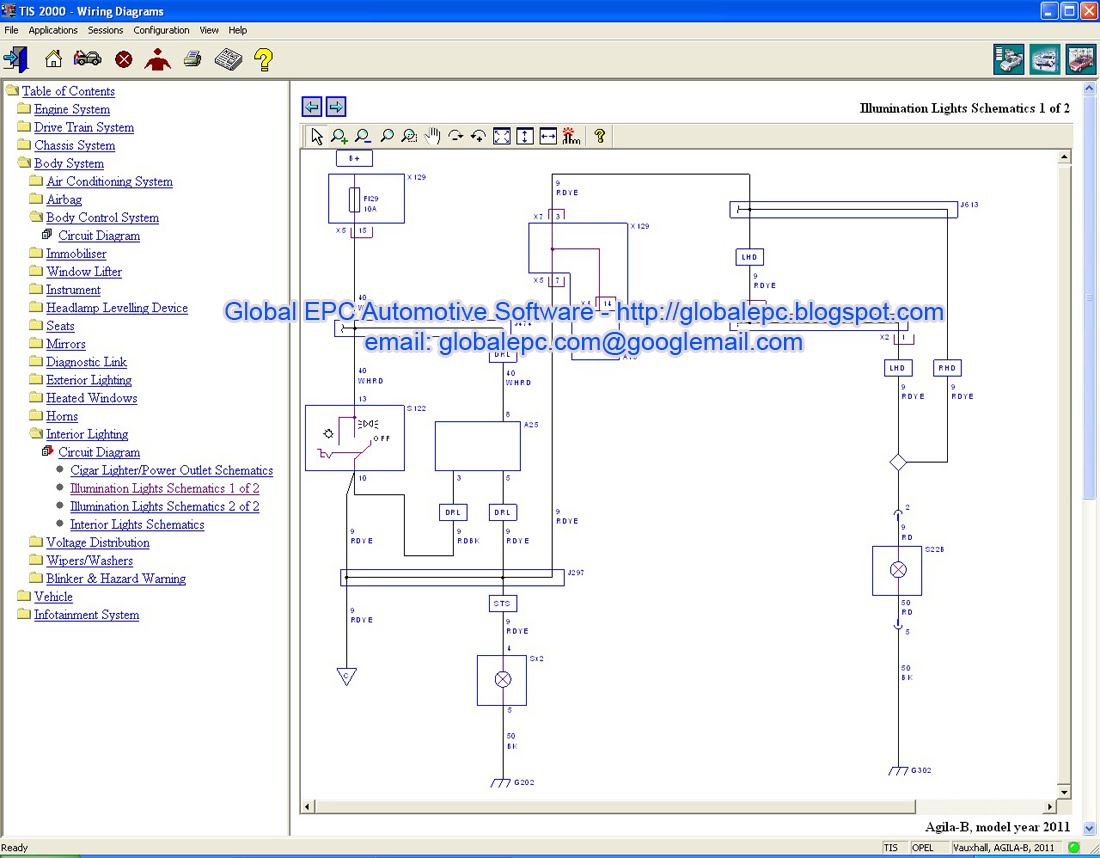Open Circuit Diagram under Body Control System
The height and width of the screenshot is (858, 1100).
pyautogui.click(x=99, y=236)
